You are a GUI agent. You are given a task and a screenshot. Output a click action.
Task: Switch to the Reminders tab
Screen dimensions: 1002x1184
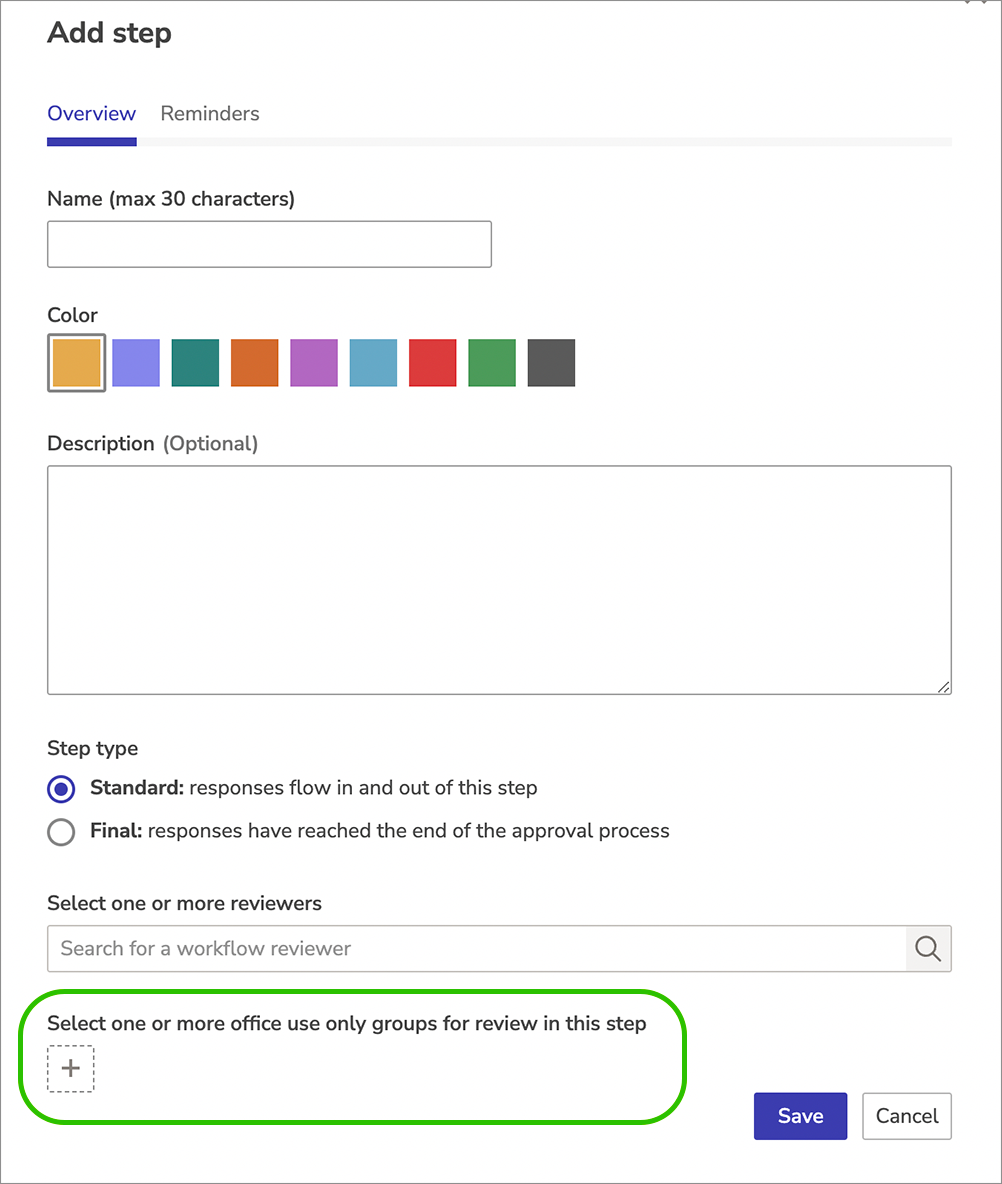[x=210, y=113]
